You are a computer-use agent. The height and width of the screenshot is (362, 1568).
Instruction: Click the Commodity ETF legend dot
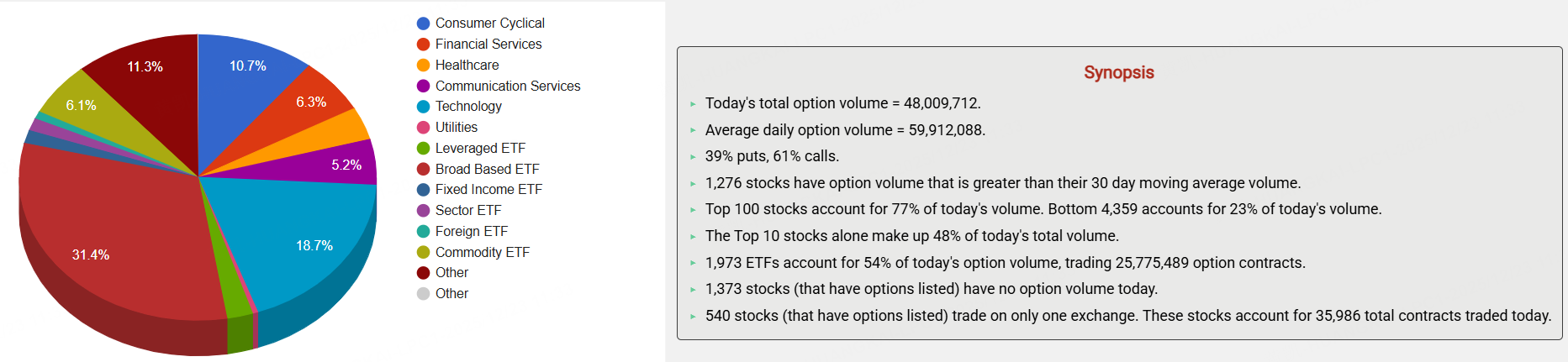(x=424, y=252)
